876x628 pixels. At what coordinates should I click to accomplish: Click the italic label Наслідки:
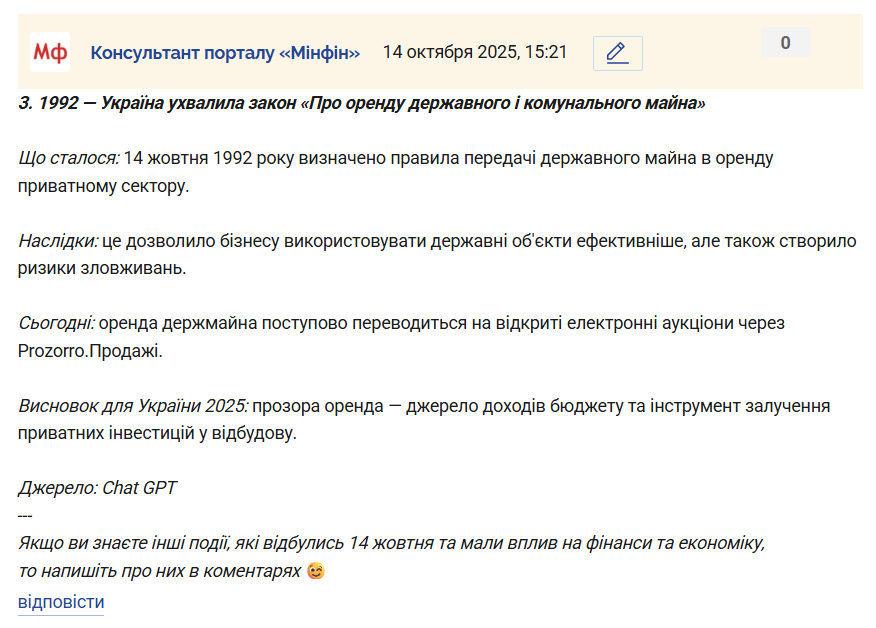coord(58,241)
